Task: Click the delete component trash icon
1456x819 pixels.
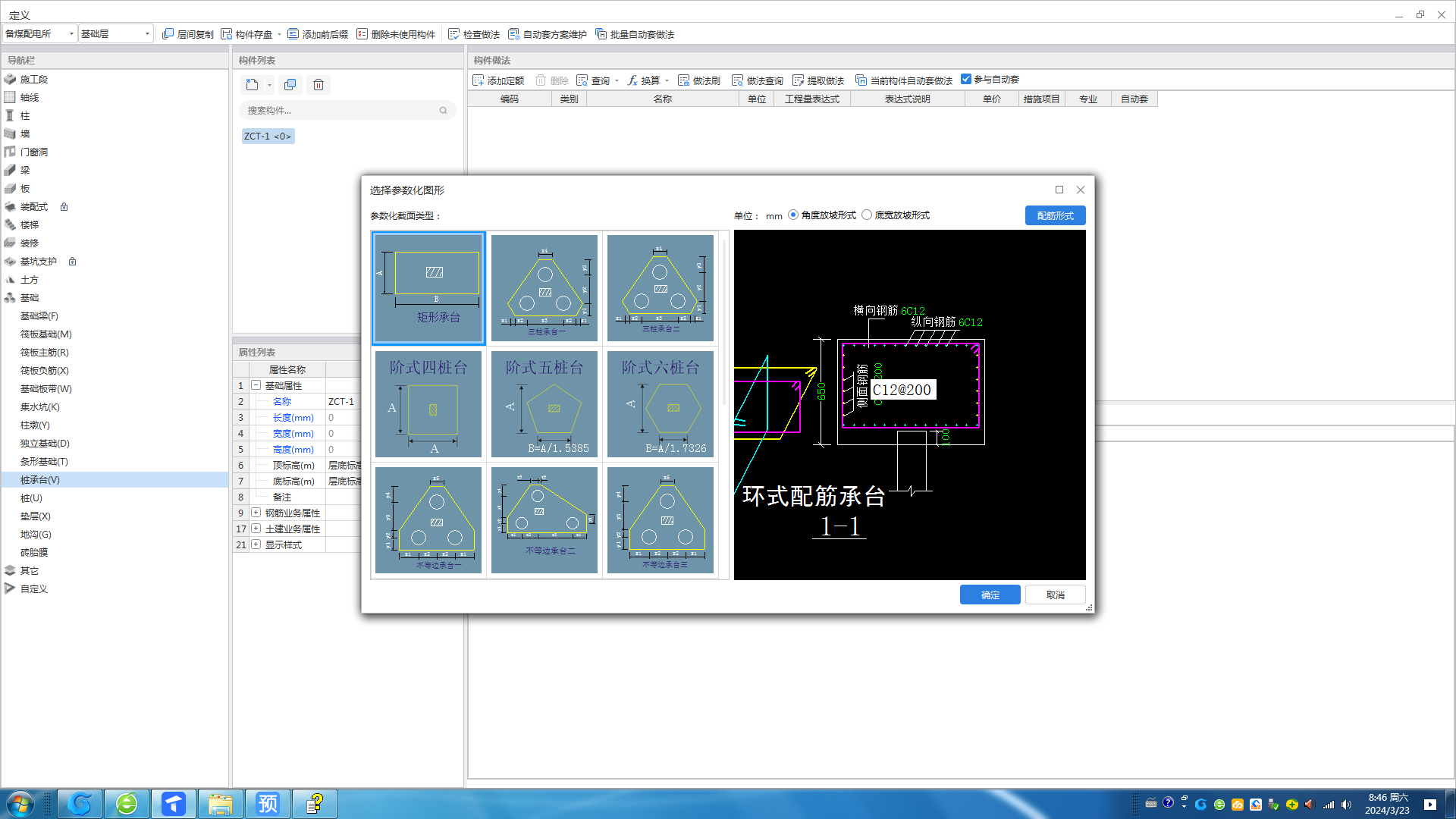Action: click(318, 85)
